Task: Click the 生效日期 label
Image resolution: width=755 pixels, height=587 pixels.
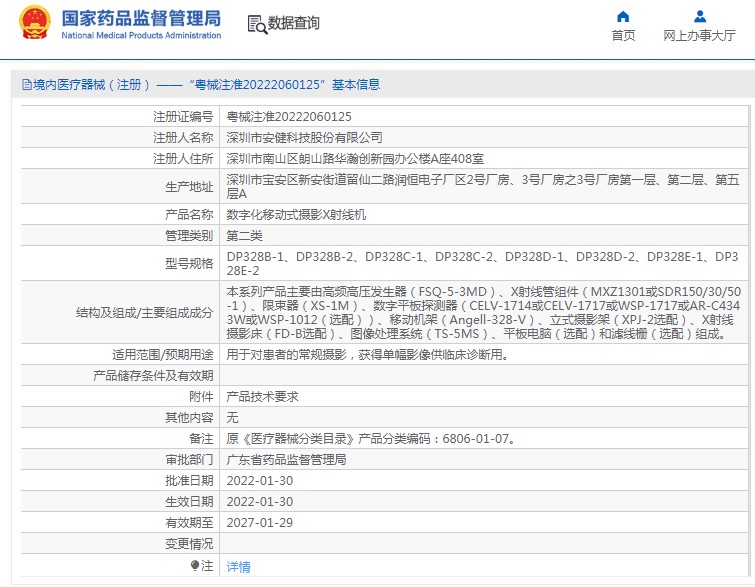Action: coord(189,502)
